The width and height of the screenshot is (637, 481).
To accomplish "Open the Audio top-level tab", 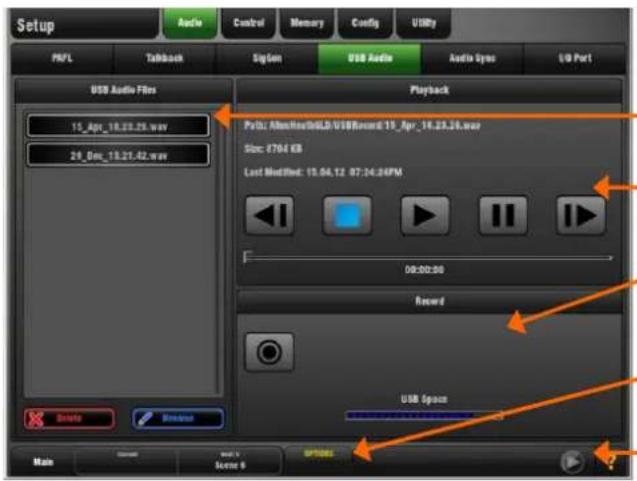I will point(190,23).
